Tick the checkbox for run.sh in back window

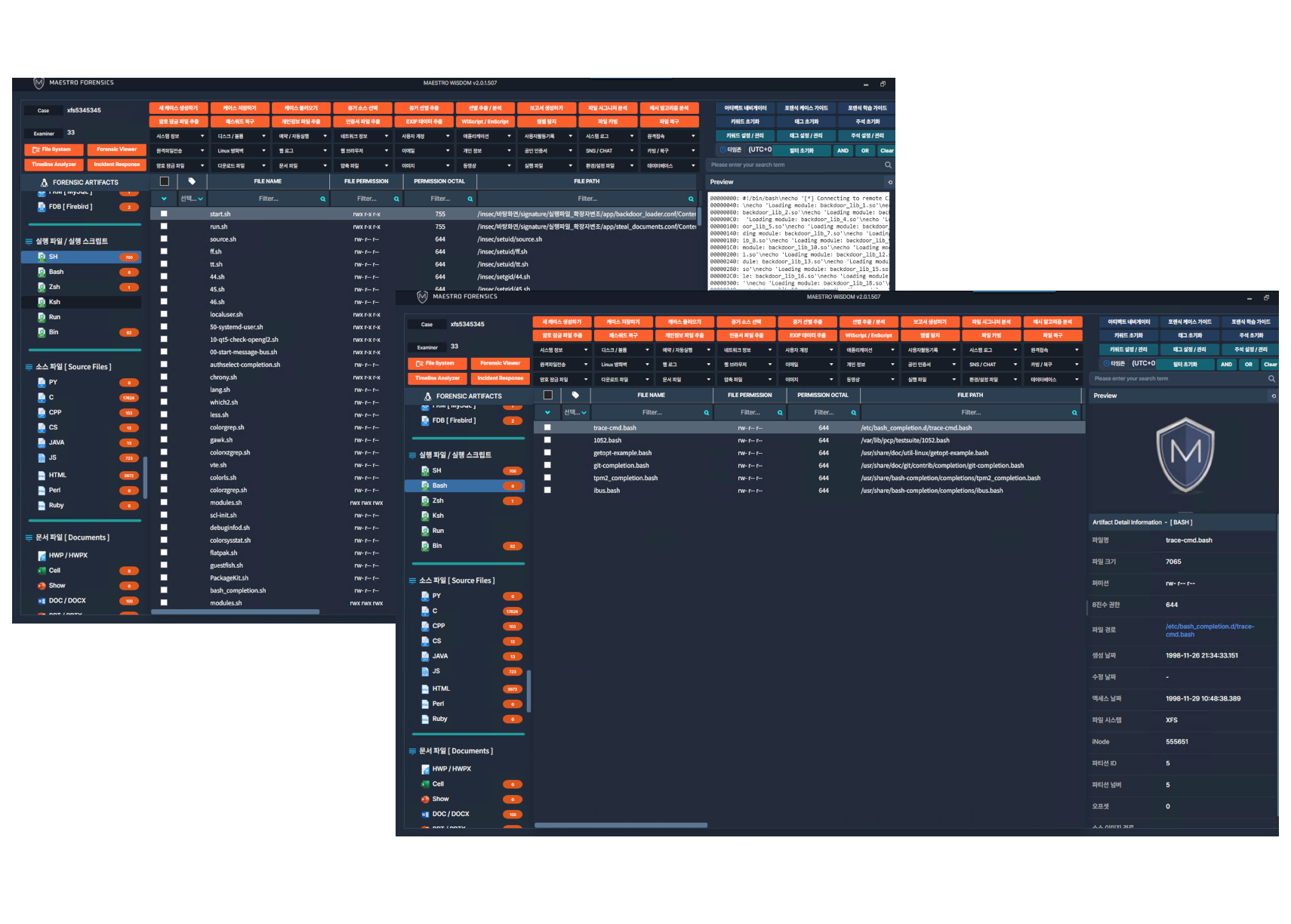(x=164, y=226)
